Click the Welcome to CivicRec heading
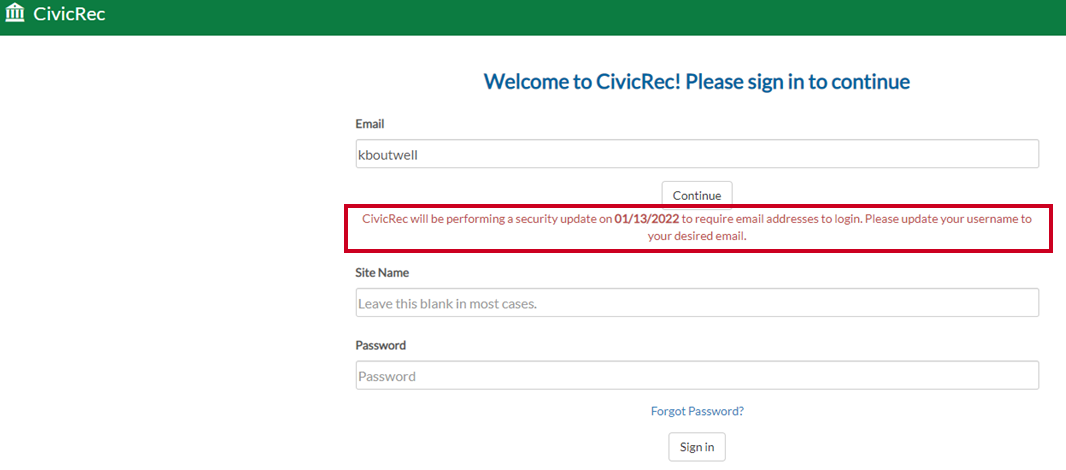1066x470 pixels. pyautogui.click(x=697, y=82)
